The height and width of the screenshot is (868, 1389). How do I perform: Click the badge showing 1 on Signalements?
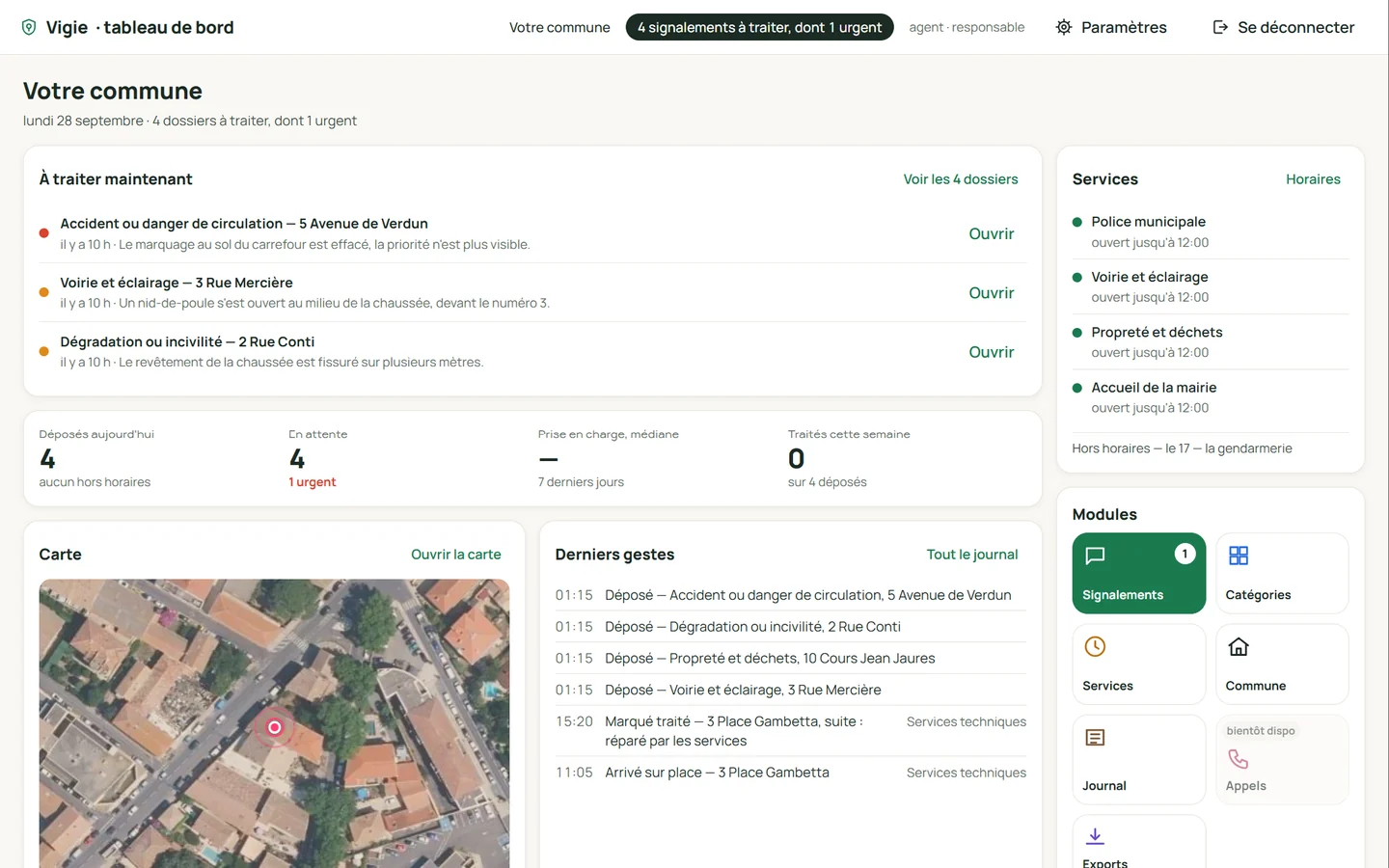tap(1185, 554)
